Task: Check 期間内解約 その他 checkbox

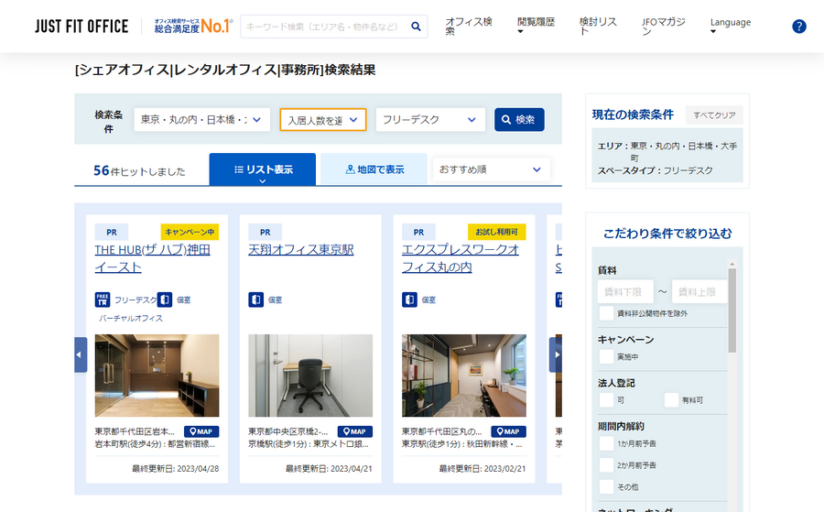Action: (606, 487)
